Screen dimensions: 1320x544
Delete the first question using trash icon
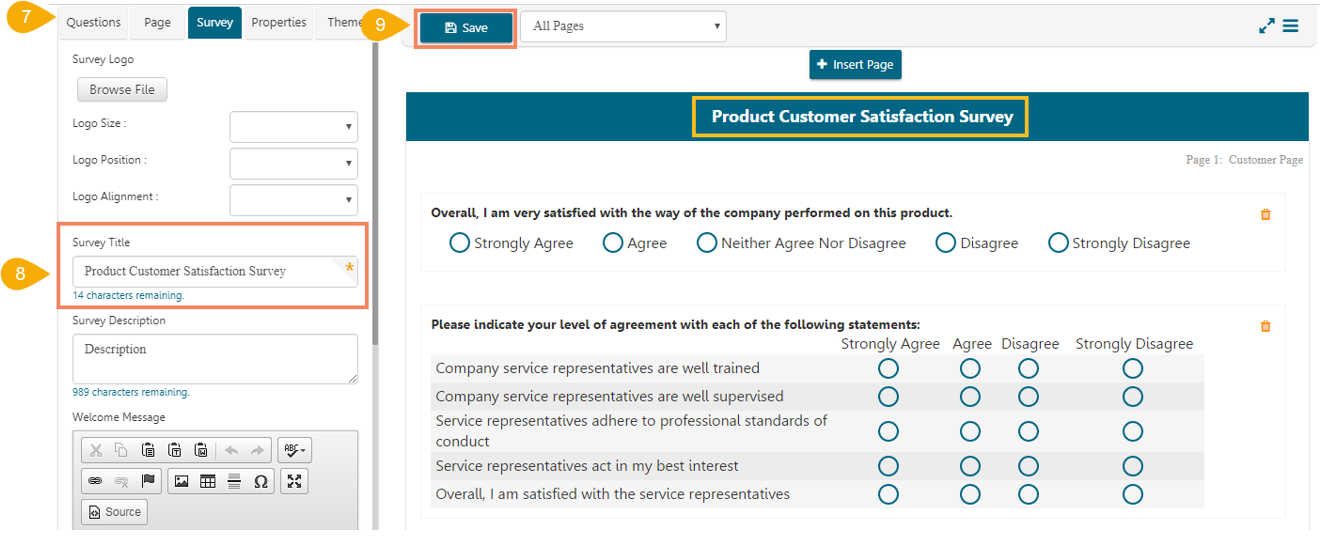(1265, 214)
